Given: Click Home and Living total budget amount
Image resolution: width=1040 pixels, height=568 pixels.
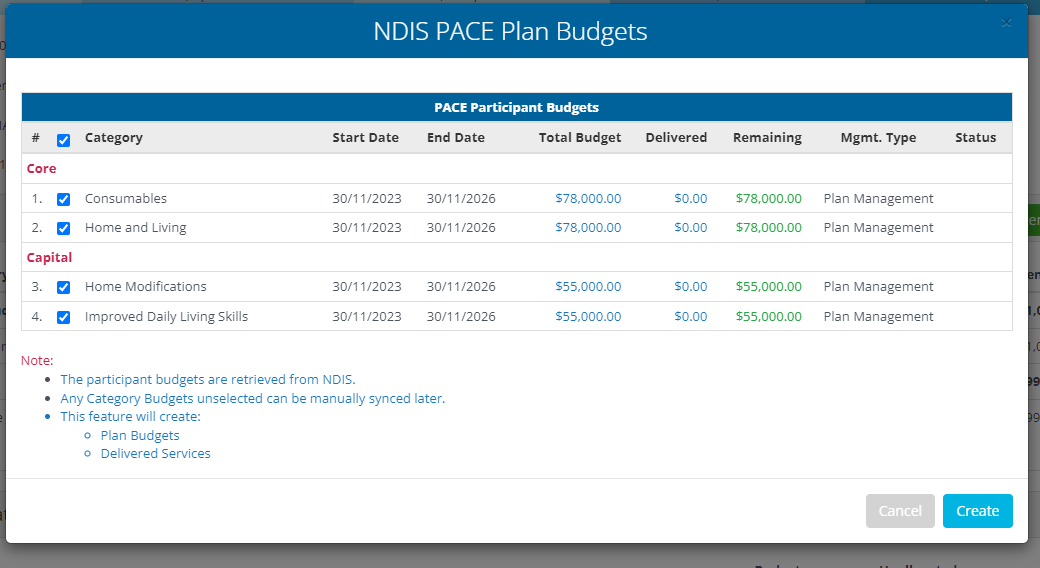Looking at the screenshot, I should pyautogui.click(x=588, y=228).
